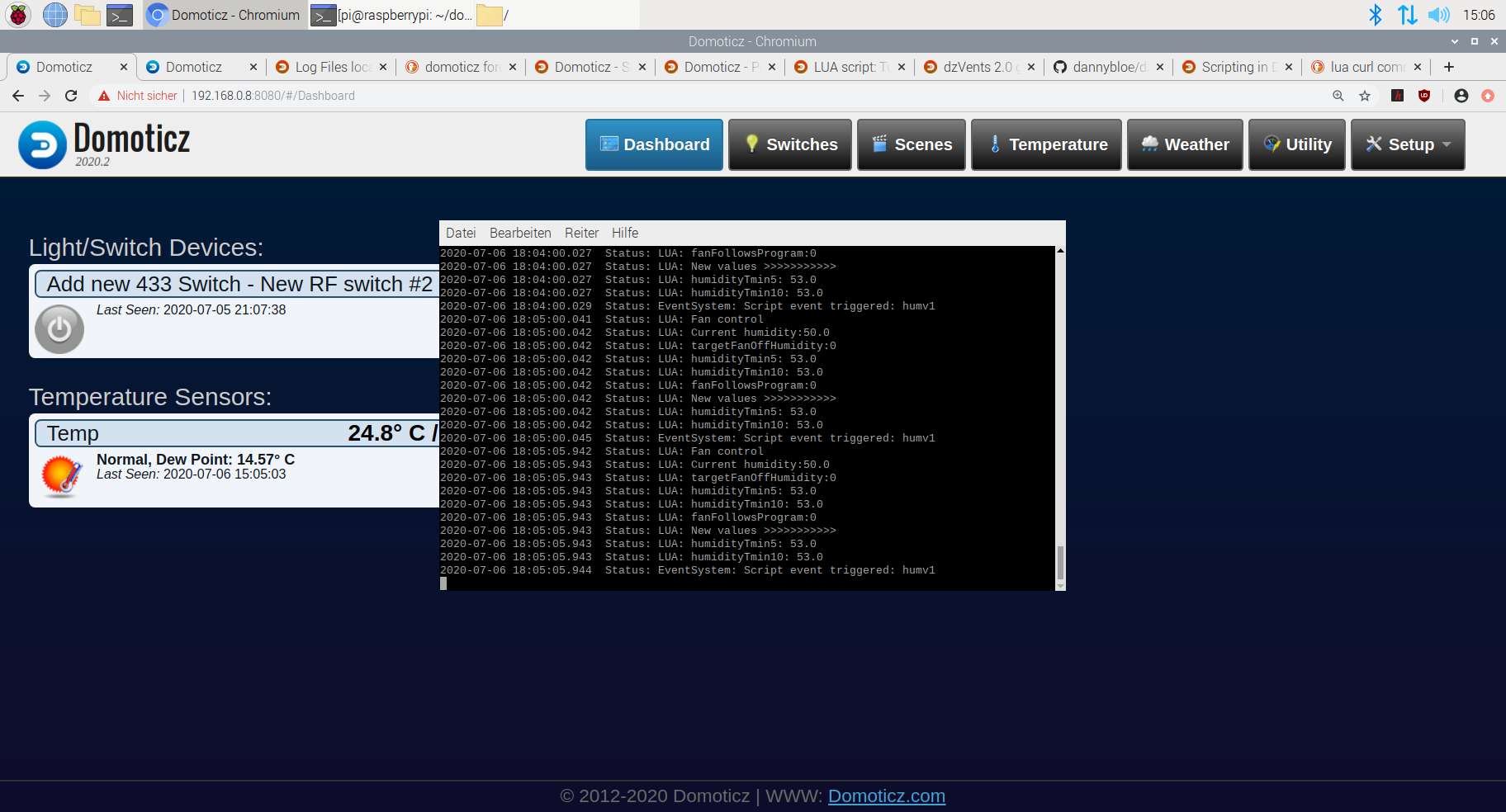Click the volume speaker icon
This screenshot has width=1506, height=812.
pos(1439,15)
